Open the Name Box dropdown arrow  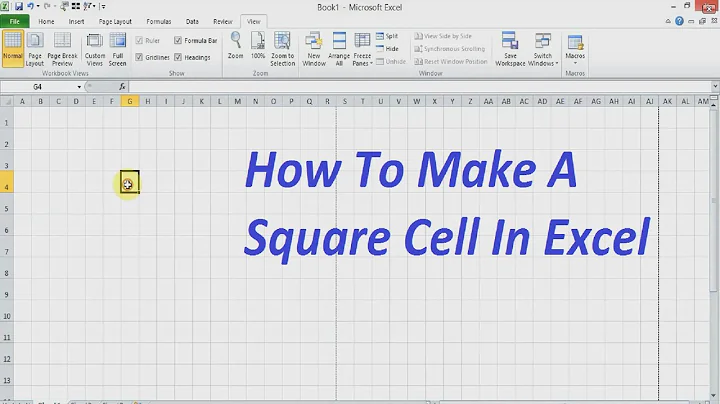pyautogui.click(x=79, y=87)
